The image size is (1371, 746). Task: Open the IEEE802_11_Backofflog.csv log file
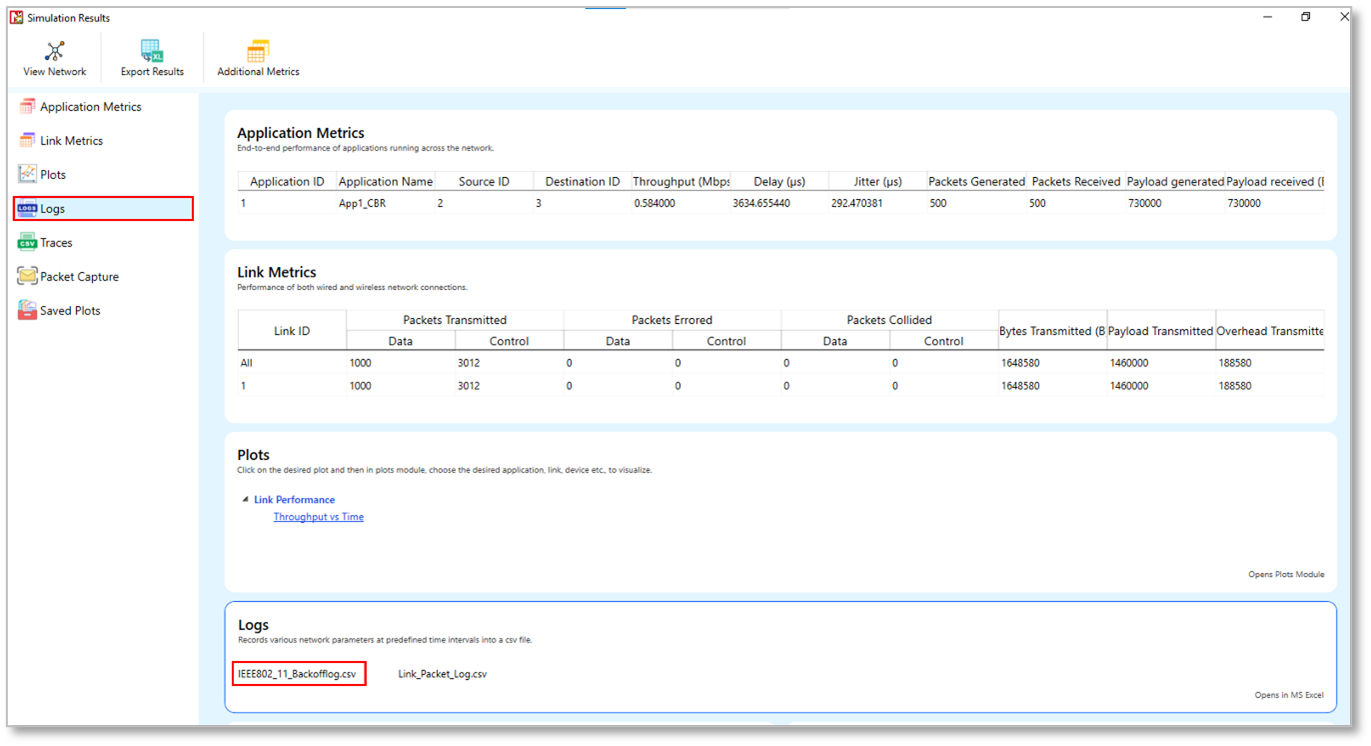tap(297, 674)
